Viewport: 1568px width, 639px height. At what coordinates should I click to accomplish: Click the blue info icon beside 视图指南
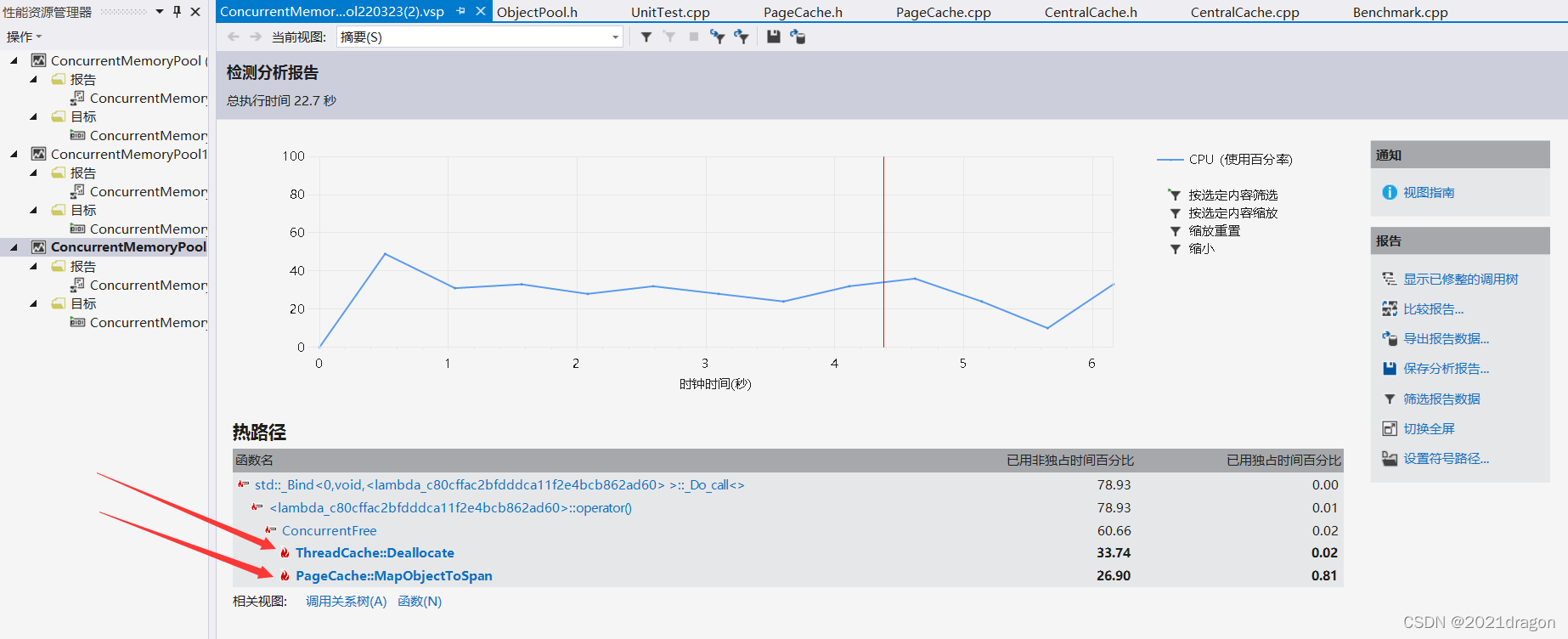1390,193
